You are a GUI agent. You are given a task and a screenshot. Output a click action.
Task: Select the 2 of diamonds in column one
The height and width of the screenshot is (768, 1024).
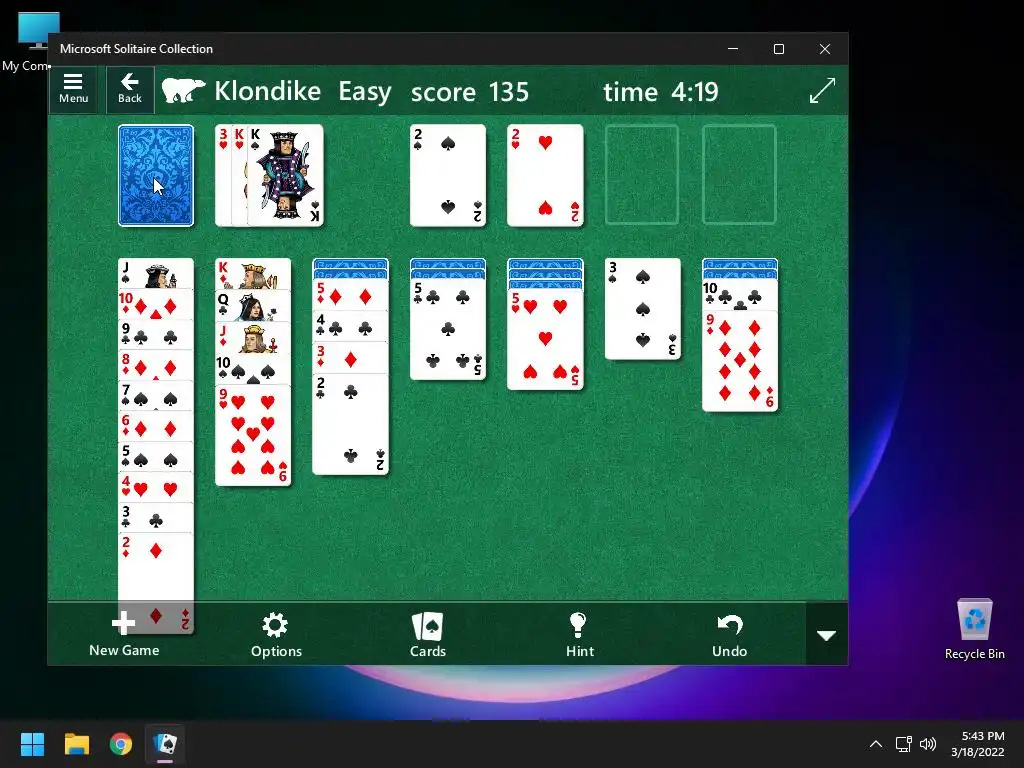[155, 583]
